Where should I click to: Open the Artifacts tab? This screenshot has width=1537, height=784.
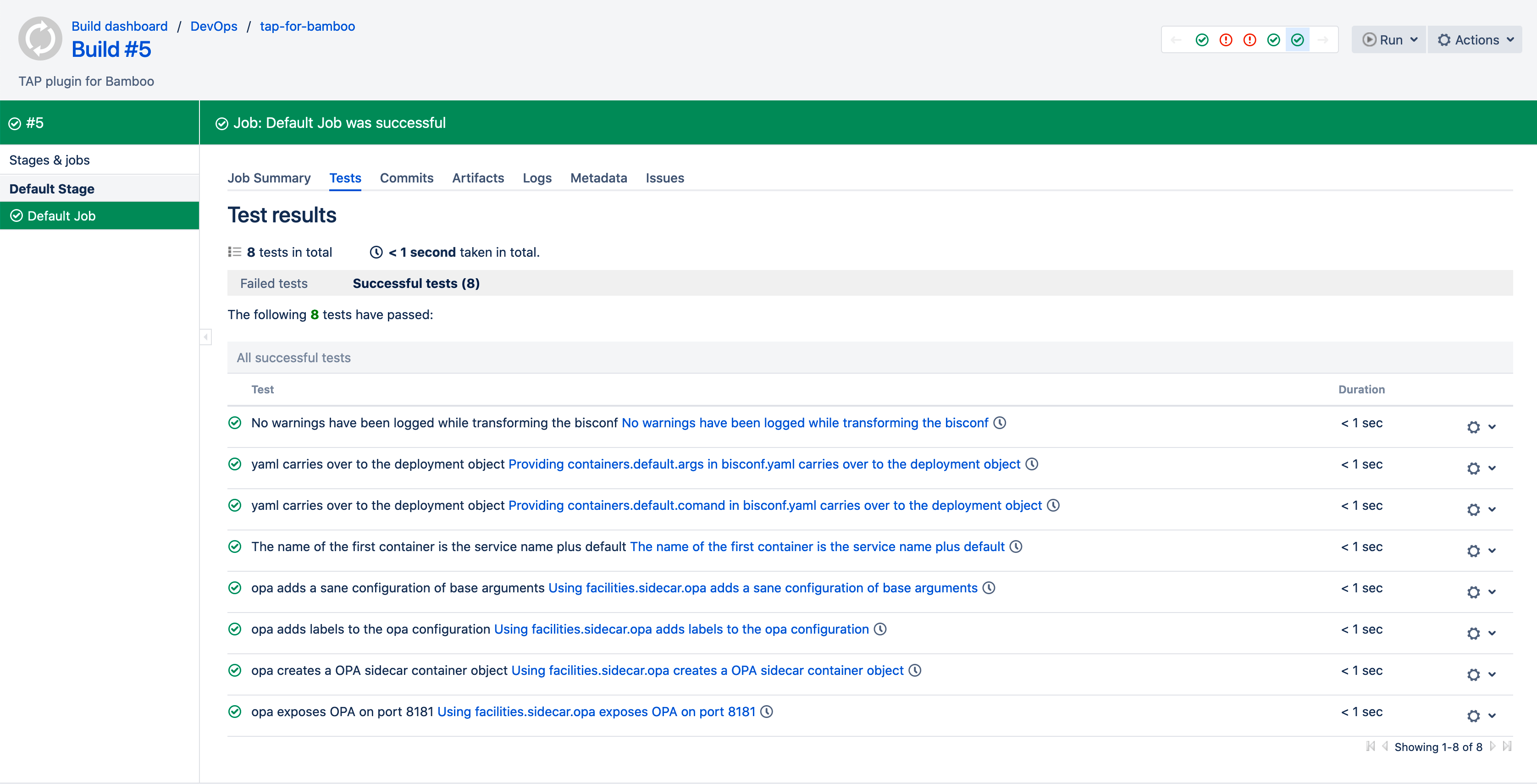tap(478, 178)
